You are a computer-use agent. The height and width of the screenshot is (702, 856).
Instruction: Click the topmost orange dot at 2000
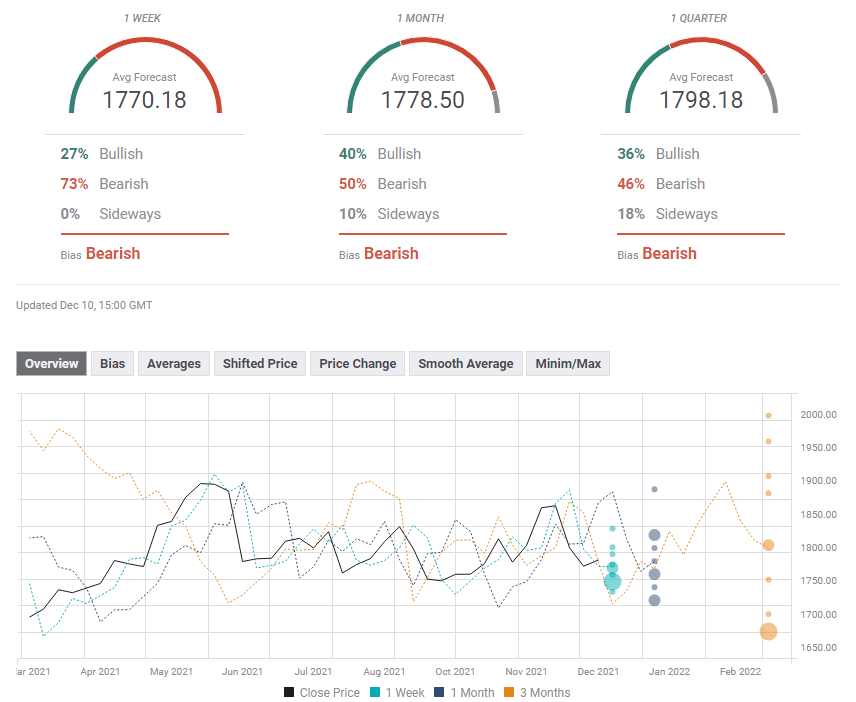(x=768, y=415)
